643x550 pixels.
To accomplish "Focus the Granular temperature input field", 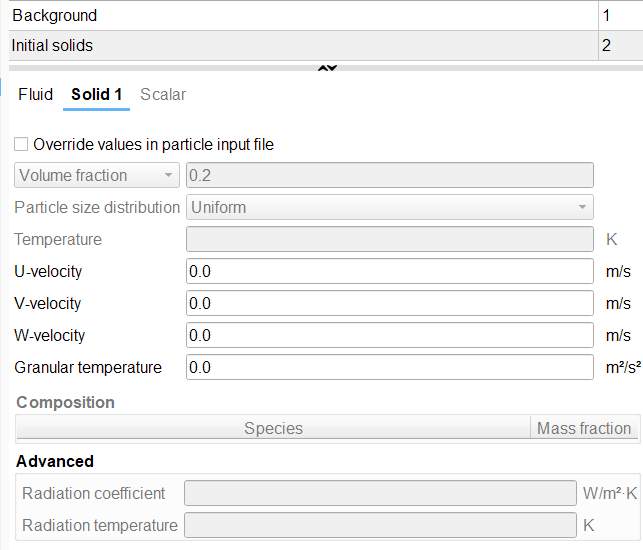I will click(x=390, y=367).
